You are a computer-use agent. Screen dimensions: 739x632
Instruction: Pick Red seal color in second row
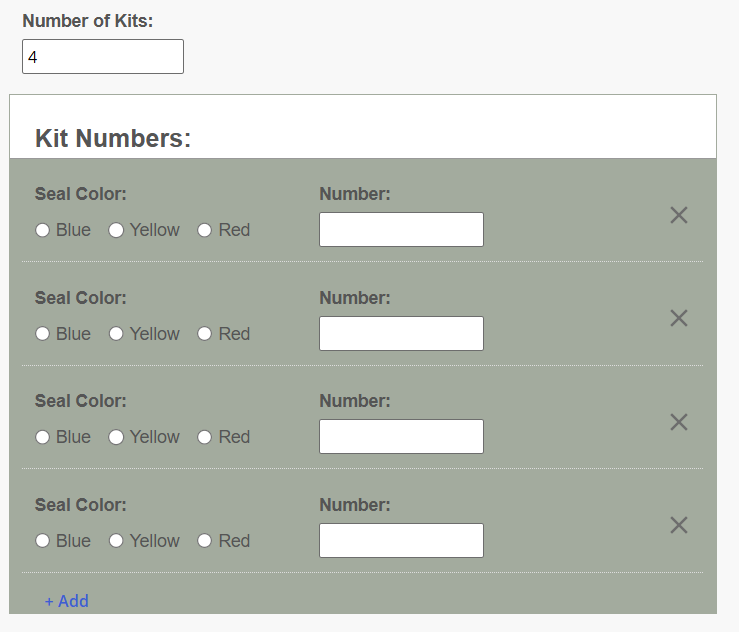pyautogui.click(x=205, y=334)
